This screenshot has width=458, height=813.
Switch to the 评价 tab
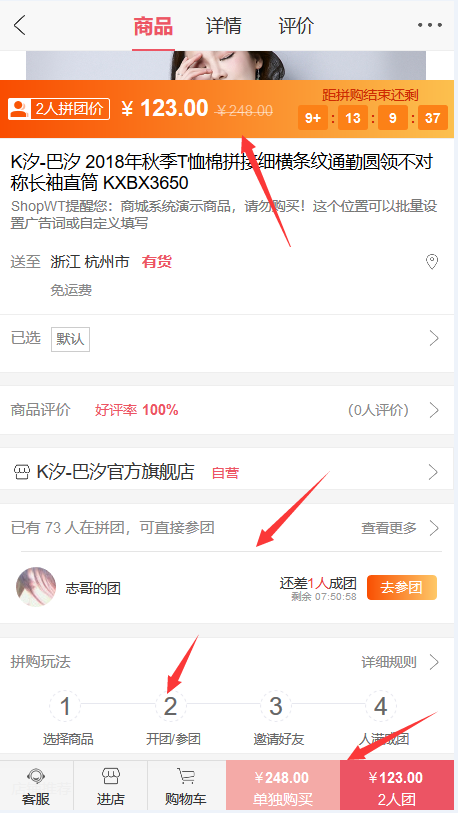pyautogui.click(x=296, y=26)
